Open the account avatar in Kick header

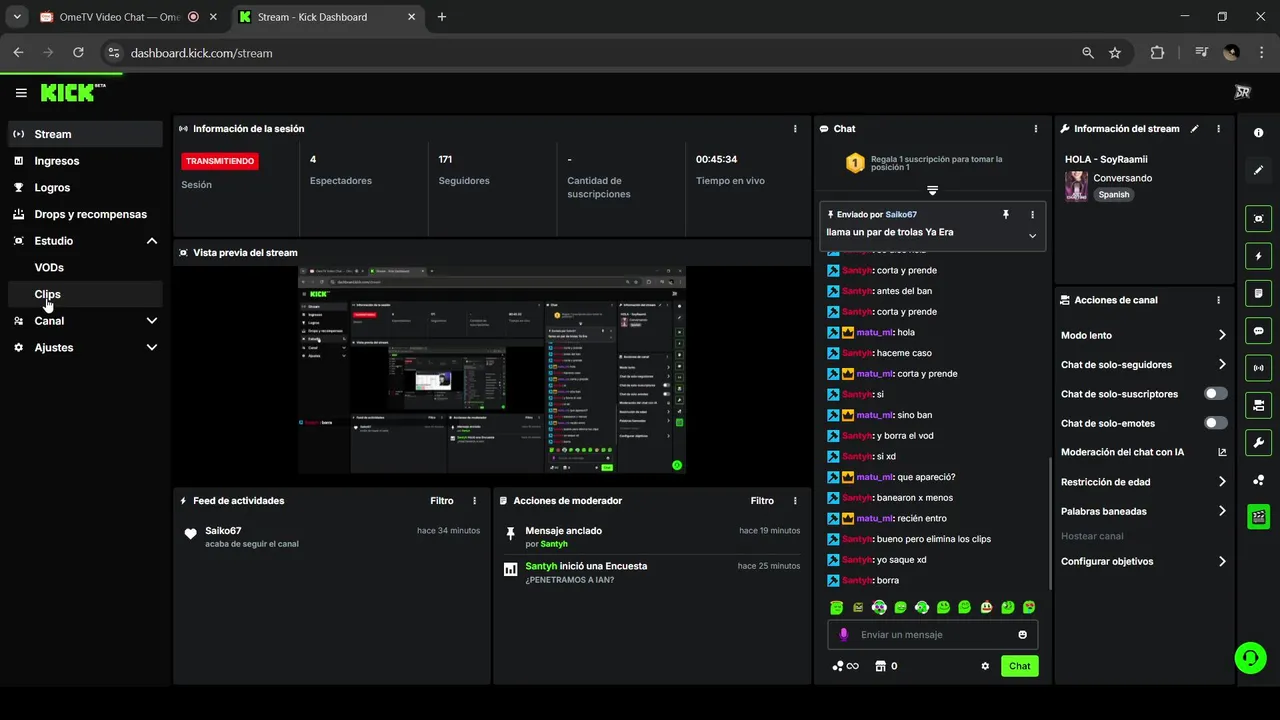pyautogui.click(x=1243, y=92)
